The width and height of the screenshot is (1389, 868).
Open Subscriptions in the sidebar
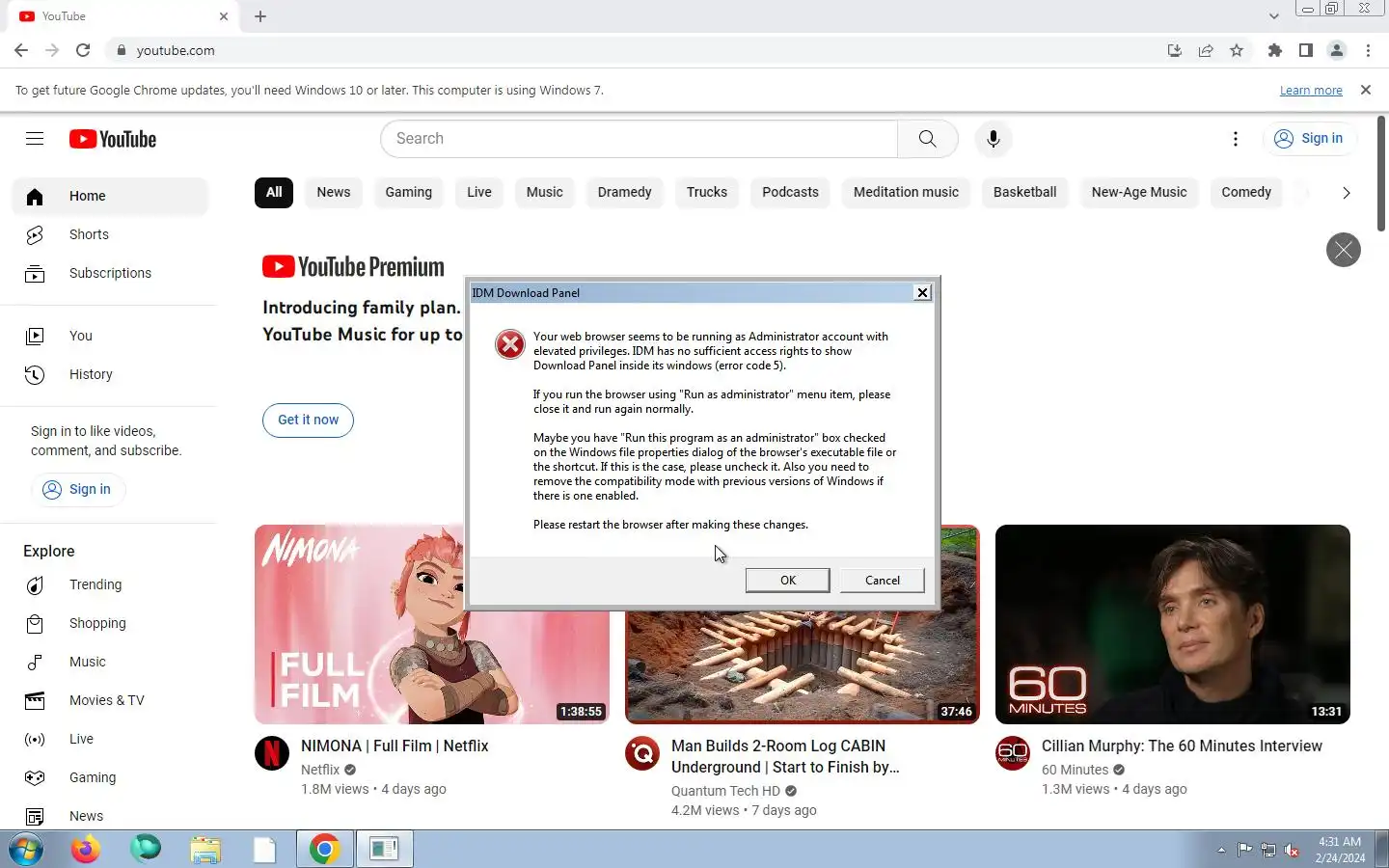(x=110, y=273)
